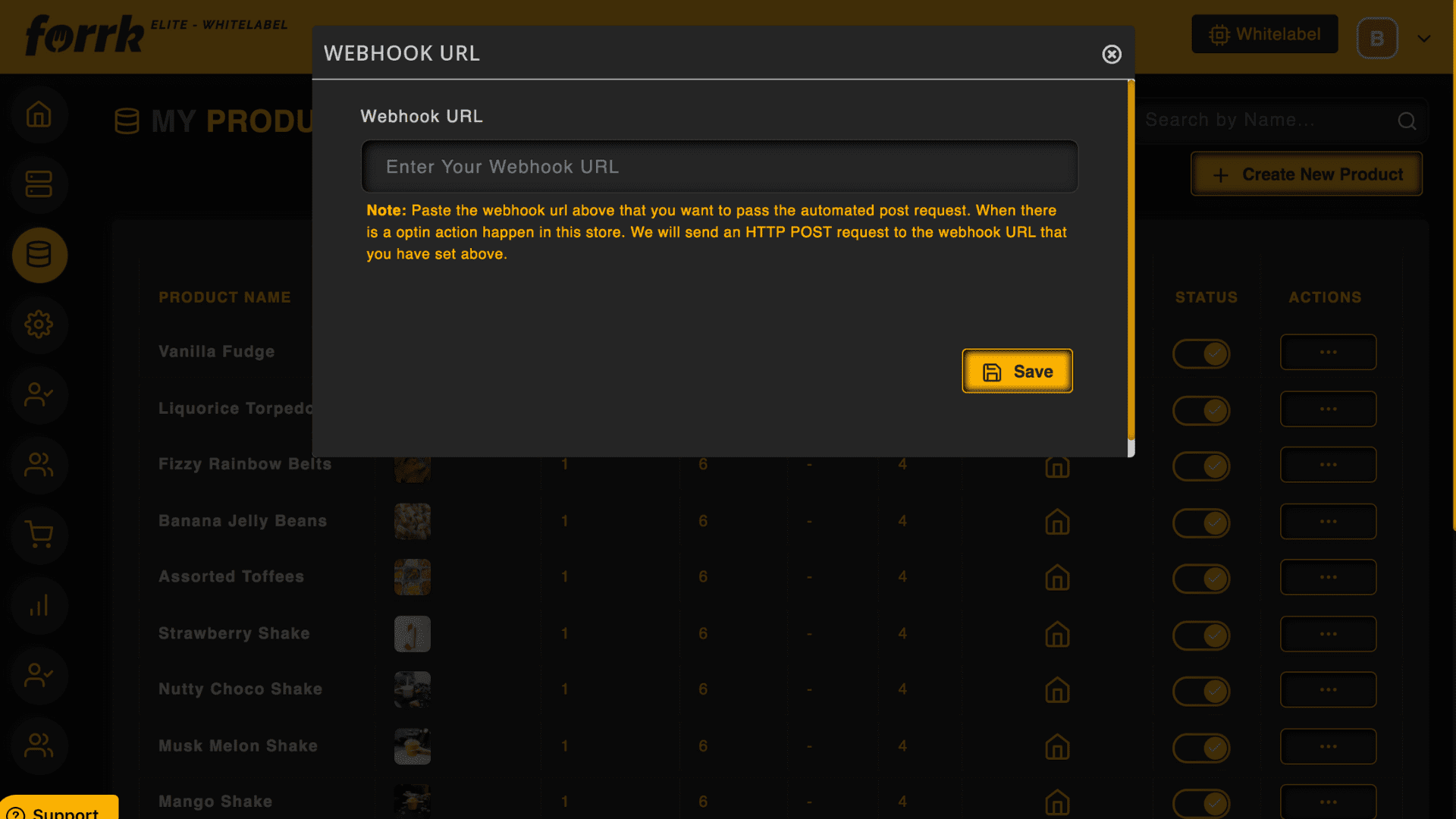Open the home icon in the sidebar
The height and width of the screenshot is (819, 1456).
coord(39,115)
